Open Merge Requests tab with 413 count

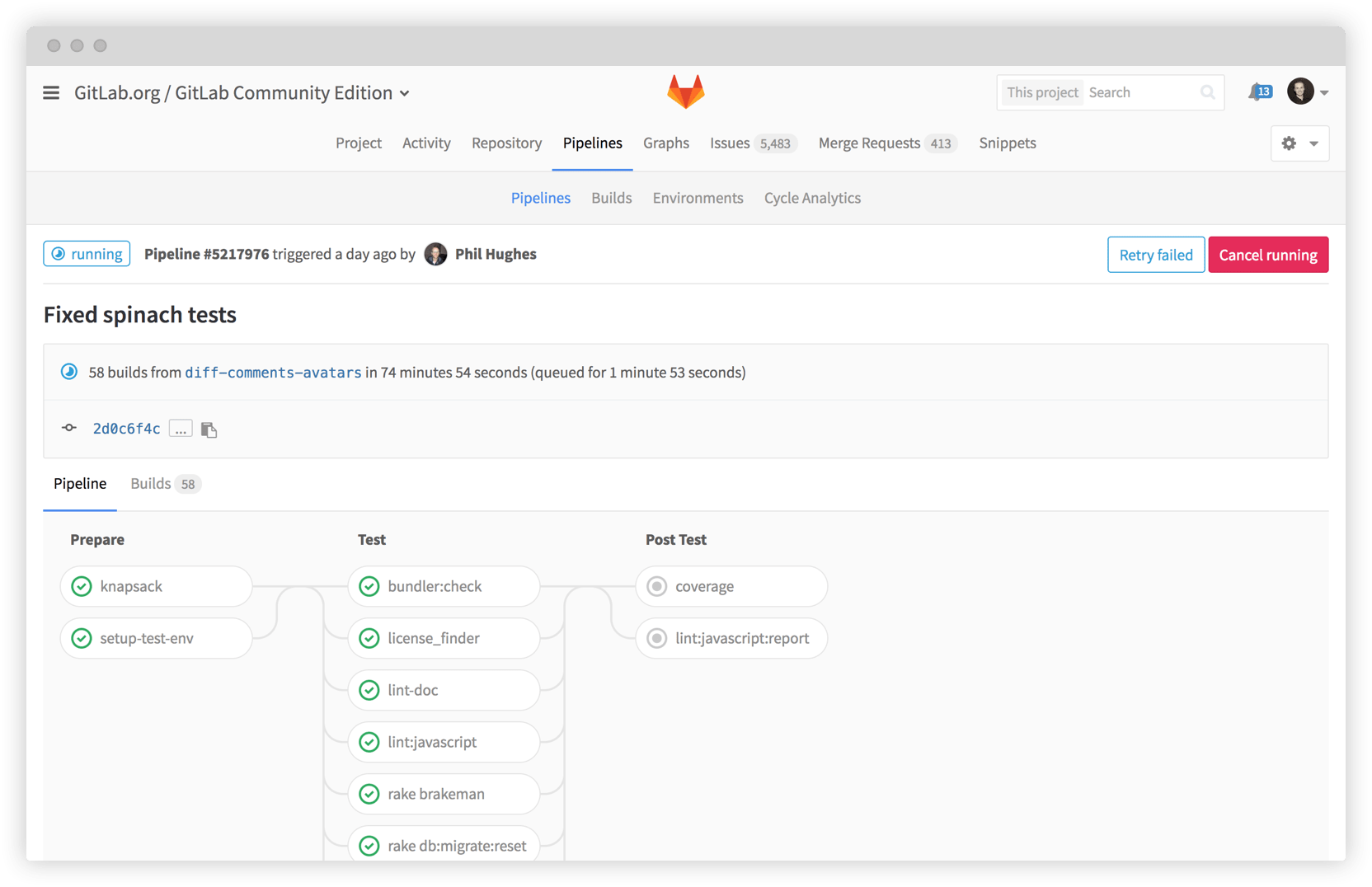(887, 143)
